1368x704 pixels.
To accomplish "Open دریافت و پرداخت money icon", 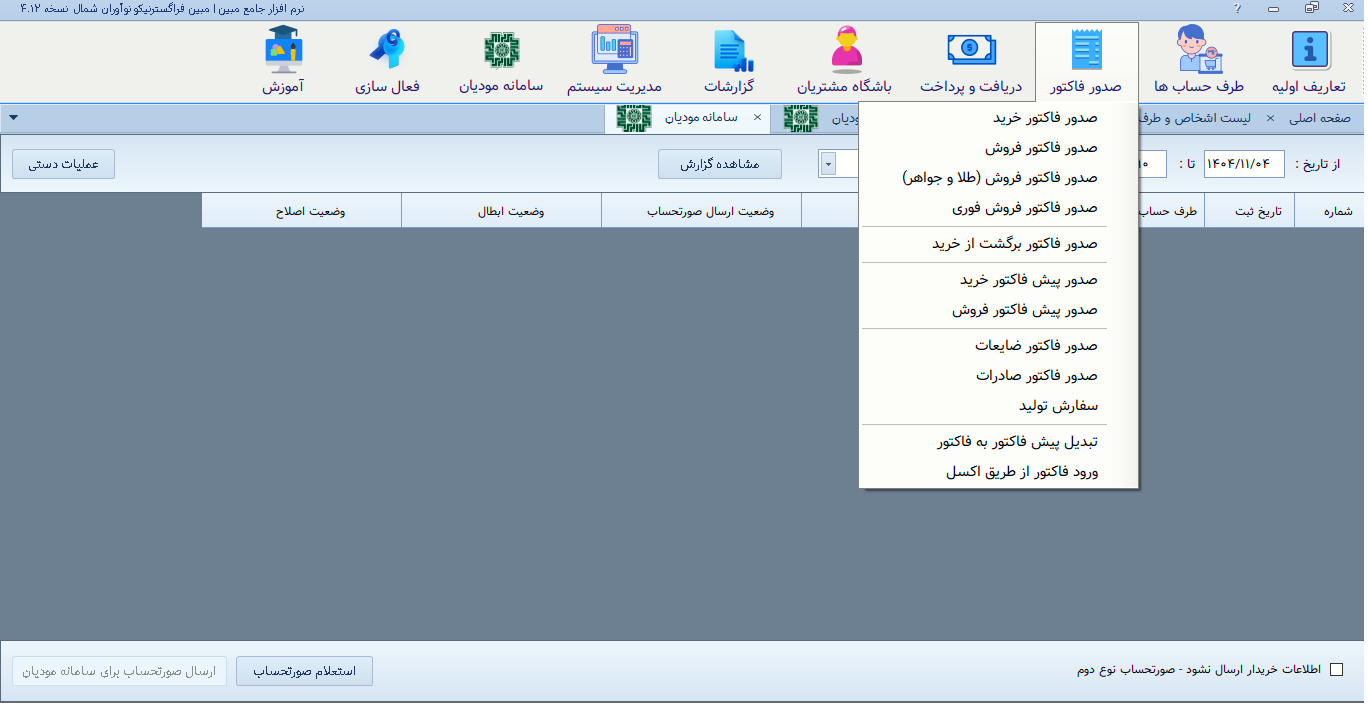I will coord(972,50).
